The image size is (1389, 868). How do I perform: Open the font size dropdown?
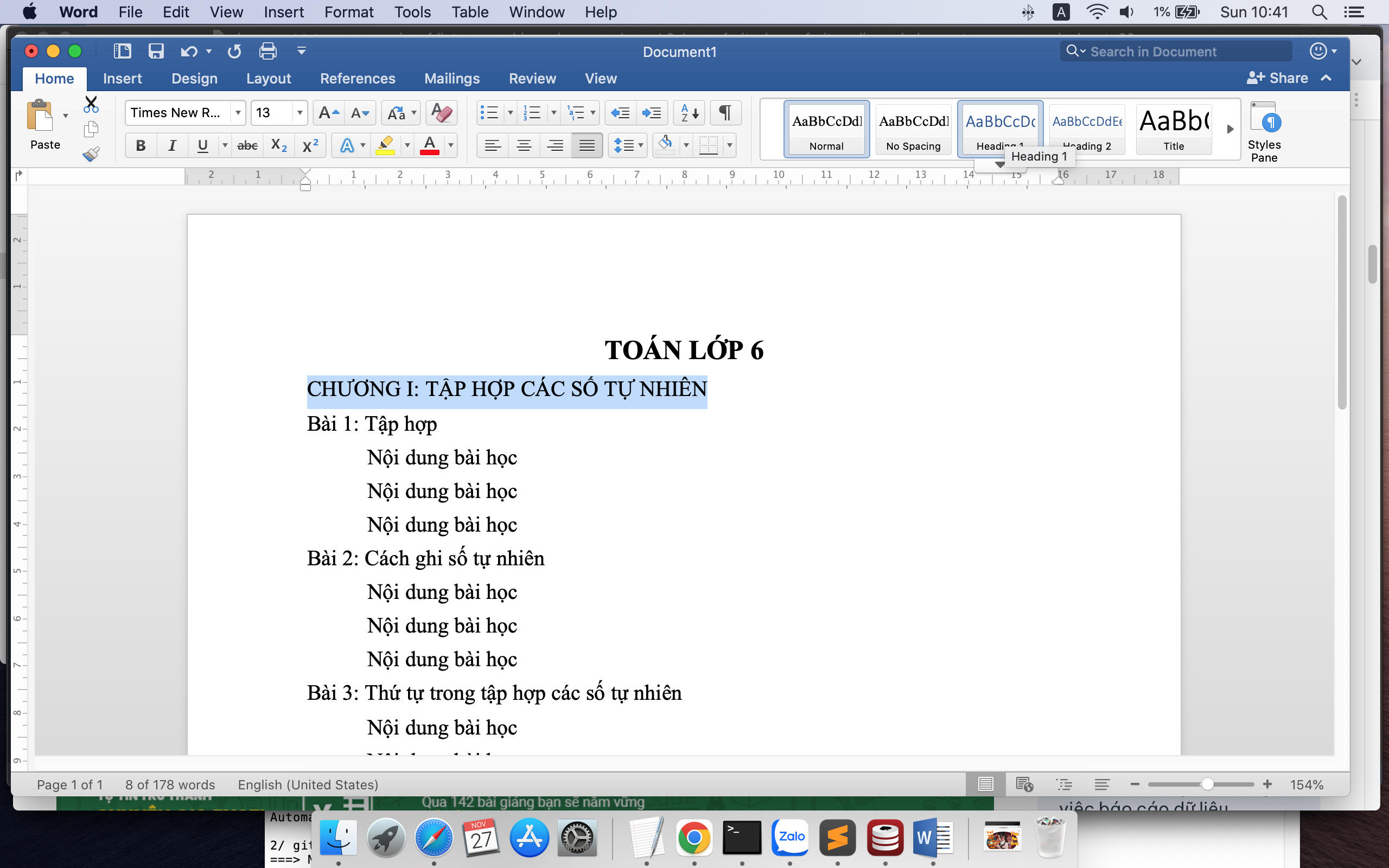(x=300, y=112)
